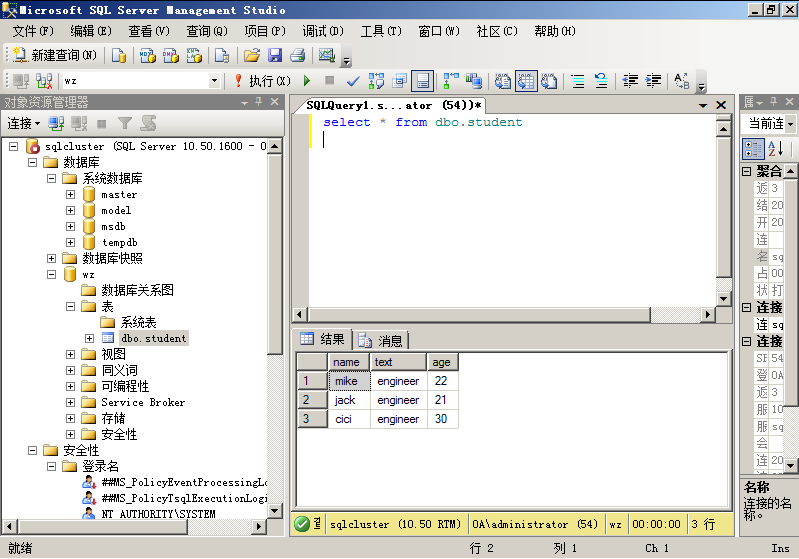Switch output to Results to Grid
Image resolution: width=799 pixels, height=559 pixels.
click(526, 81)
